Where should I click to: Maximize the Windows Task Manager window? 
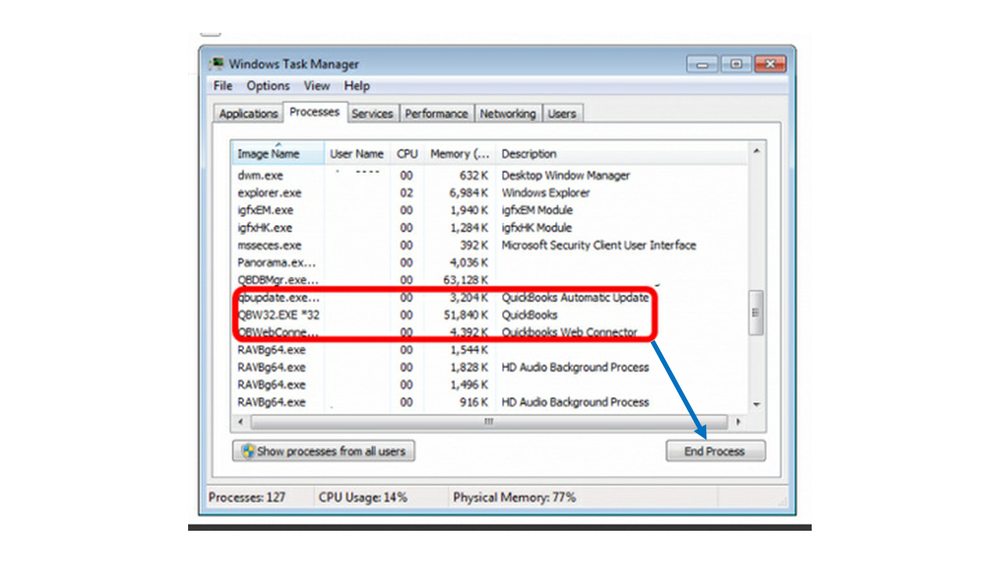pyautogui.click(x=736, y=64)
